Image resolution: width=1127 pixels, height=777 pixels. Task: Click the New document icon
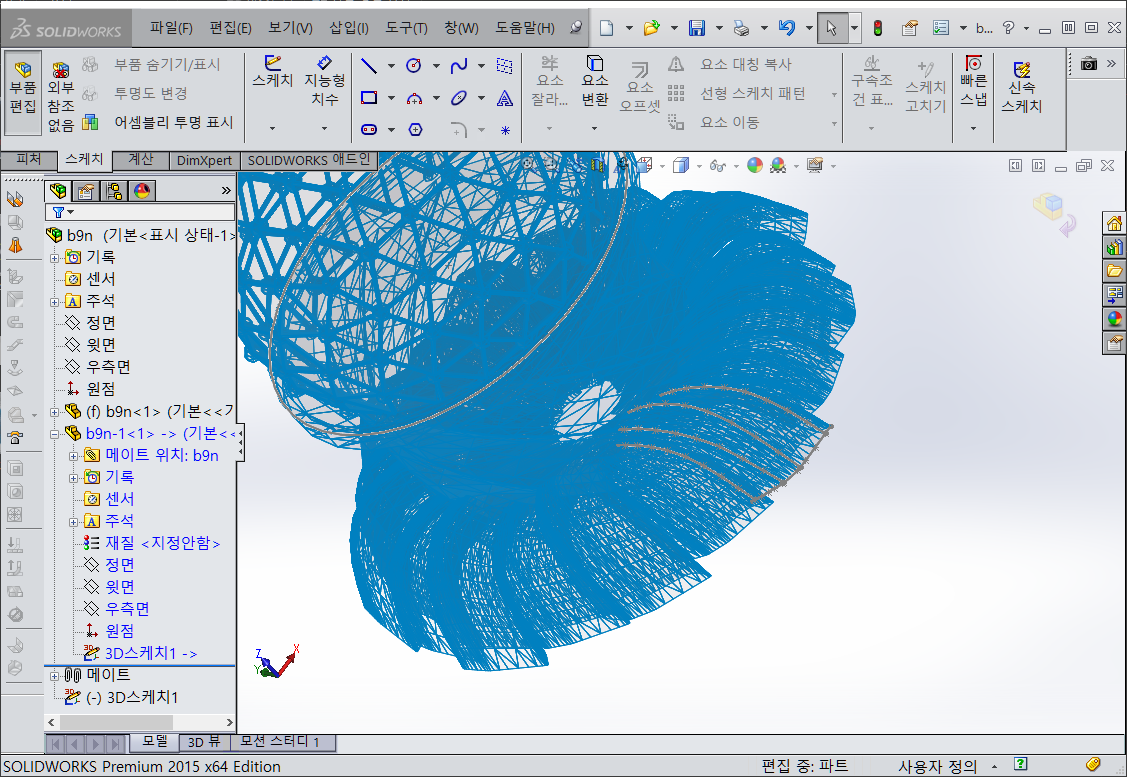tap(607, 28)
